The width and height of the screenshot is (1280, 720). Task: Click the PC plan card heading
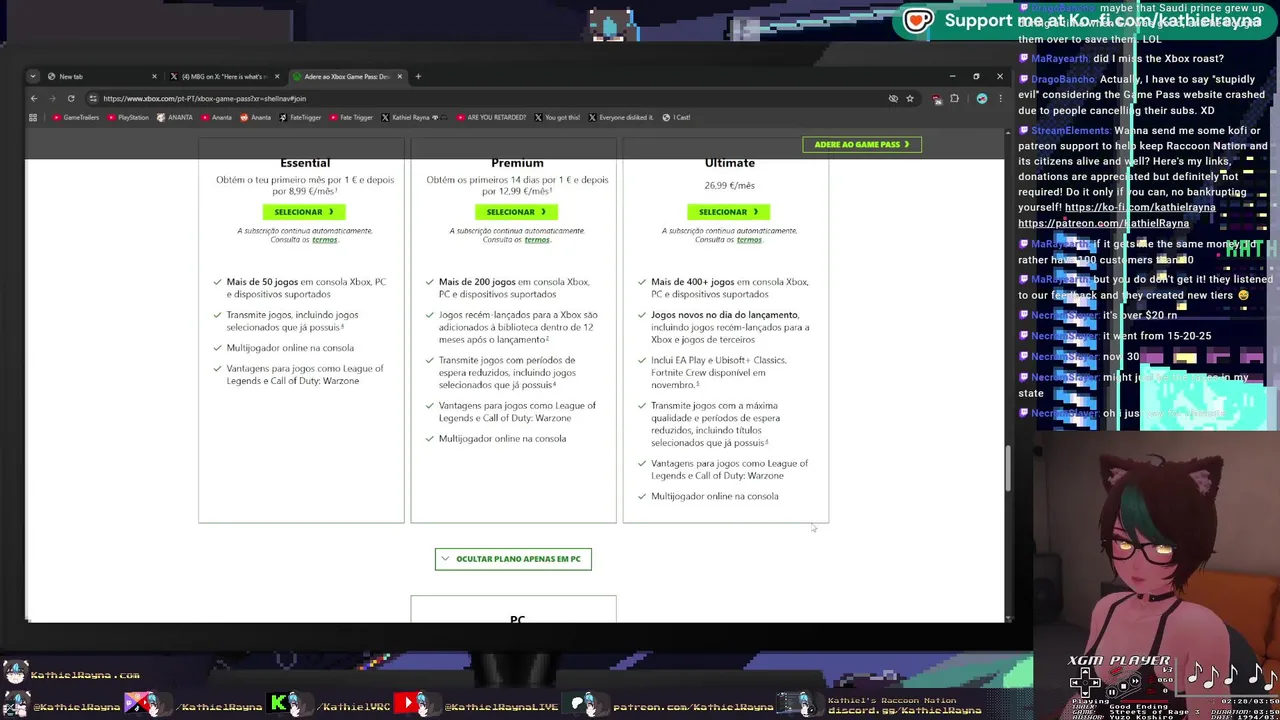click(517, 619)
